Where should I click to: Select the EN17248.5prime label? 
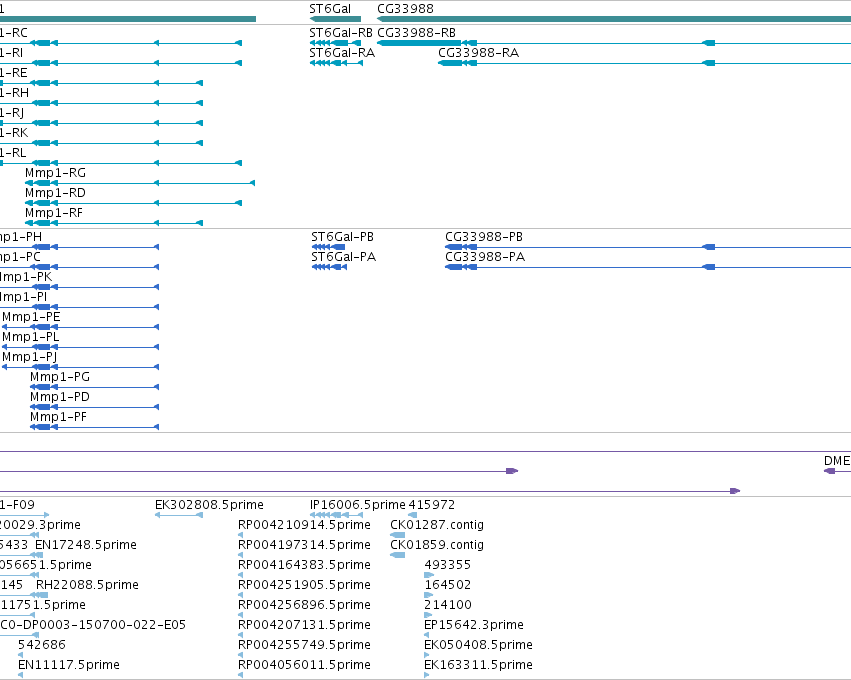[86, 545]
